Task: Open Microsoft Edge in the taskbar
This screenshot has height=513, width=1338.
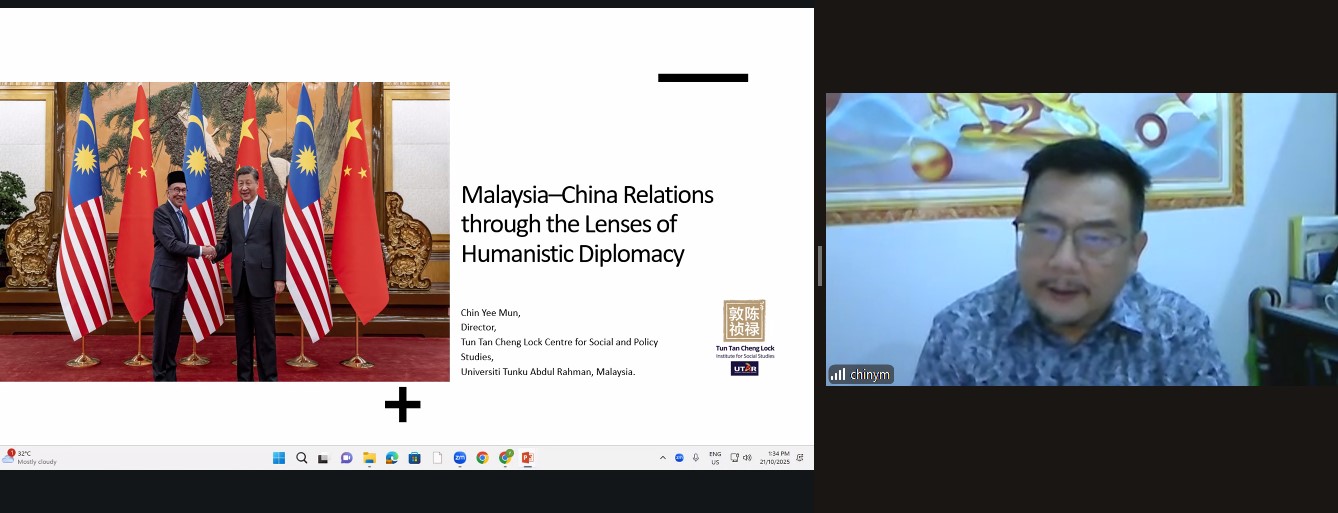Action: 392,458
